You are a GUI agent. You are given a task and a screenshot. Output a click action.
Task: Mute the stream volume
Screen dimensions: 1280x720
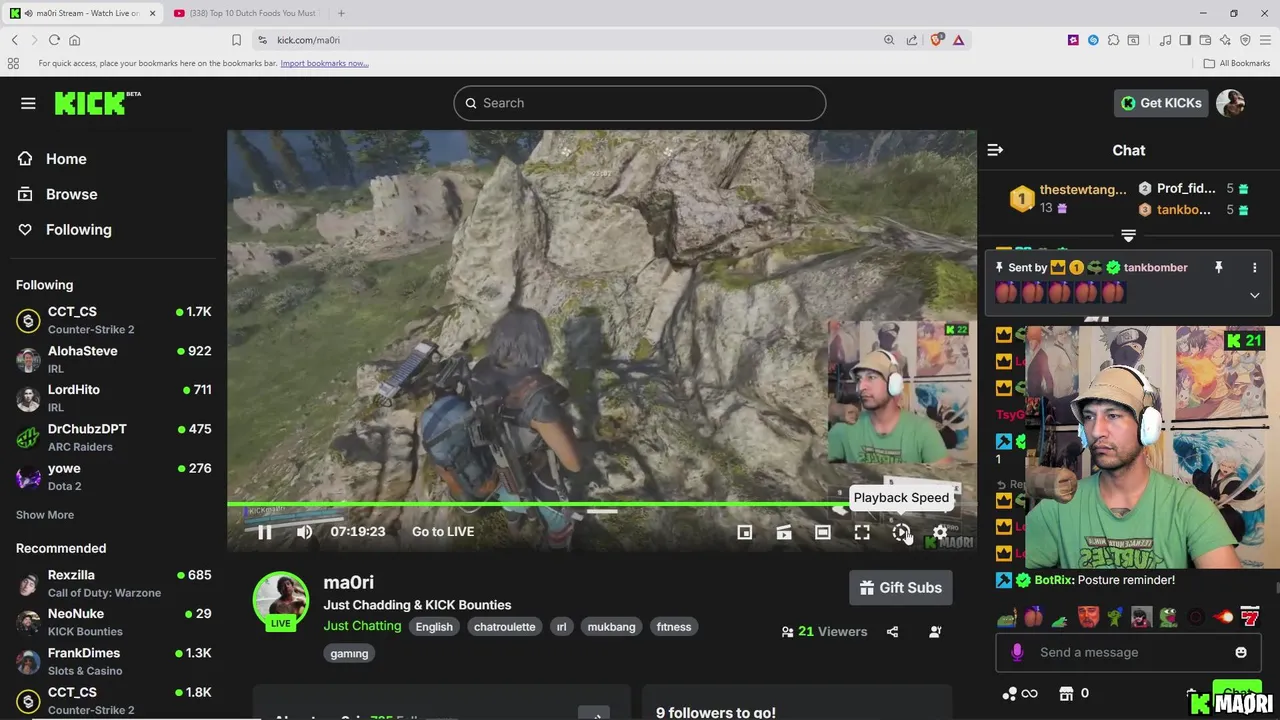coord(304,532)
